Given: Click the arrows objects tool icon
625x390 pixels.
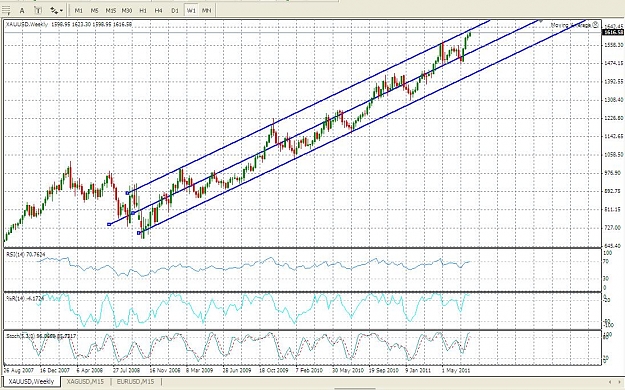Looking at the screenshot, I should pos(53,10).
